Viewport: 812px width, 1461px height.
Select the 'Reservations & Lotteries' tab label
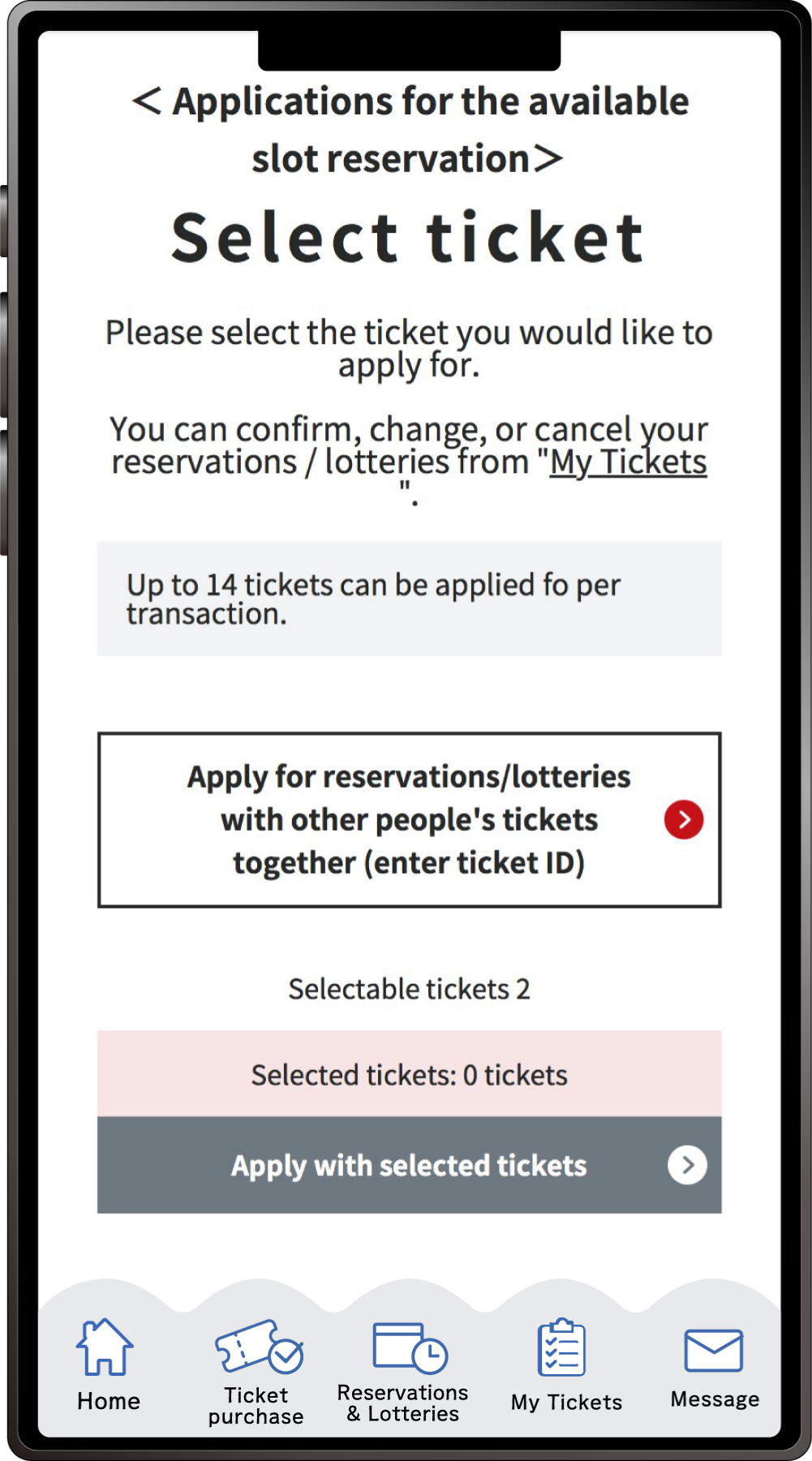coord(403,1403)
